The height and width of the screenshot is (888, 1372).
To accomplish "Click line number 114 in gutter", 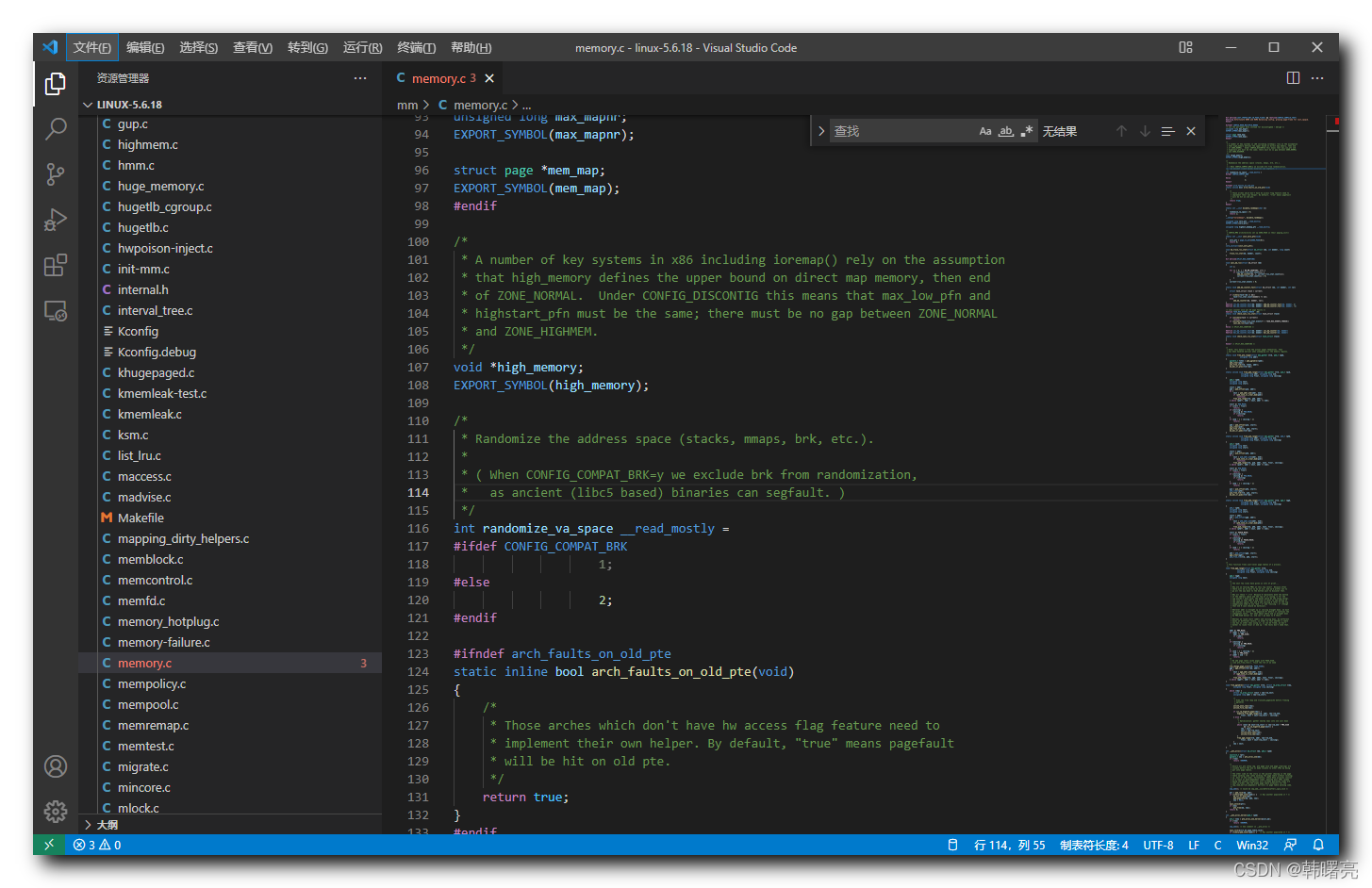I will (418, 492).
